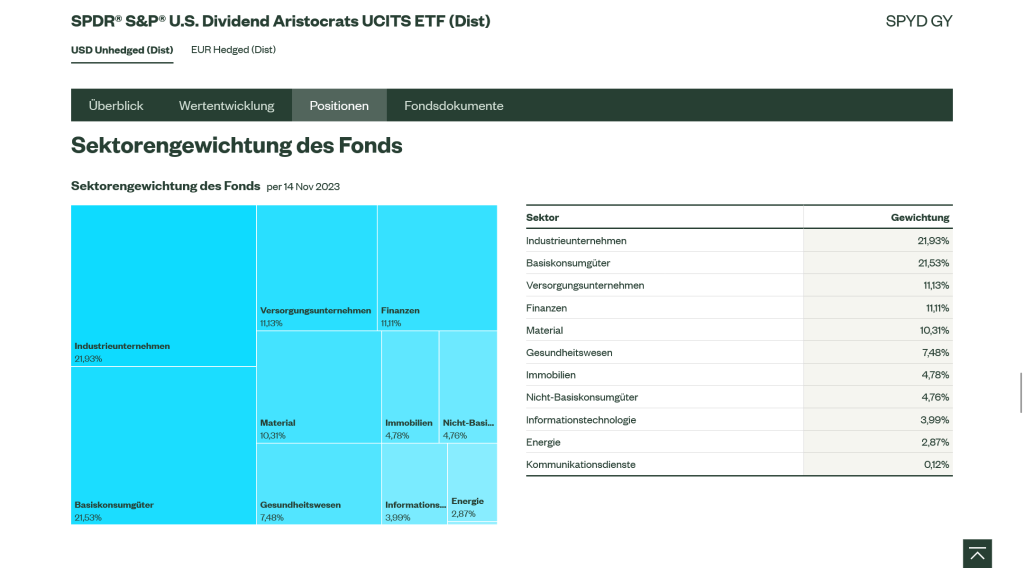Click the 'per 14 Nov 2023' date text
The image size is (1024, 568).
click(303, 187)
